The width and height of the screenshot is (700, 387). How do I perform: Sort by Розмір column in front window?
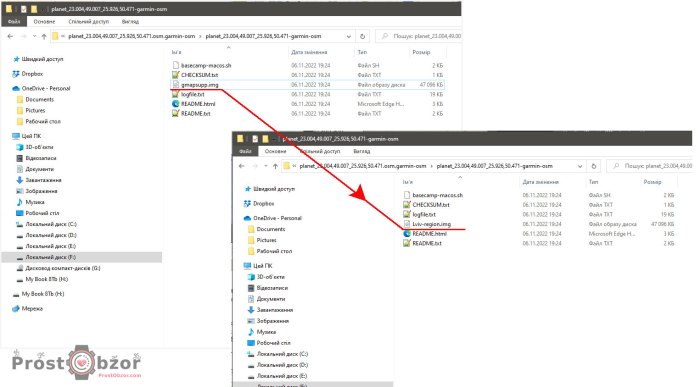click(652, 182)
